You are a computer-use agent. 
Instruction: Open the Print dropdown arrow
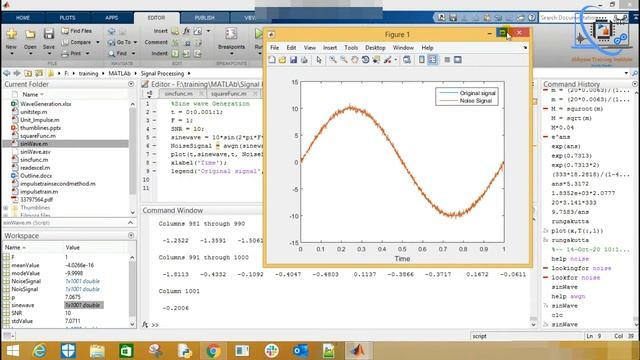(87, 53)
